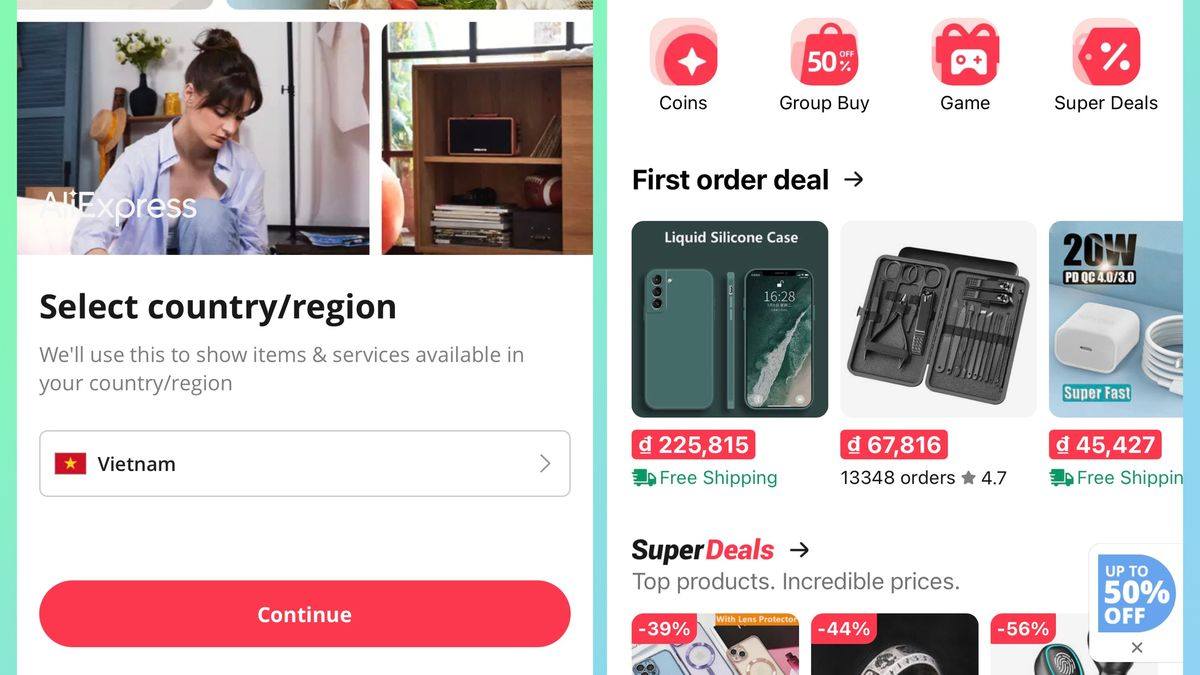
Task: Open the Vietnam country selector
Action: pyautogui.click(x=305, y=464)
